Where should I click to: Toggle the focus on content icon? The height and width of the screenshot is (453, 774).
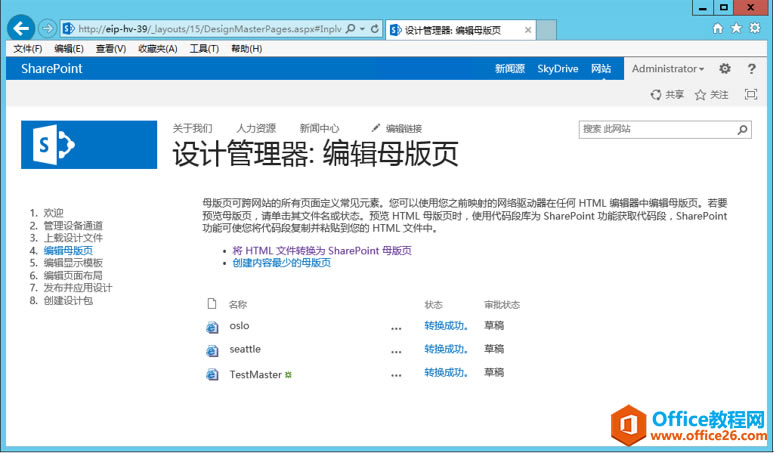[x=751, y=94]
